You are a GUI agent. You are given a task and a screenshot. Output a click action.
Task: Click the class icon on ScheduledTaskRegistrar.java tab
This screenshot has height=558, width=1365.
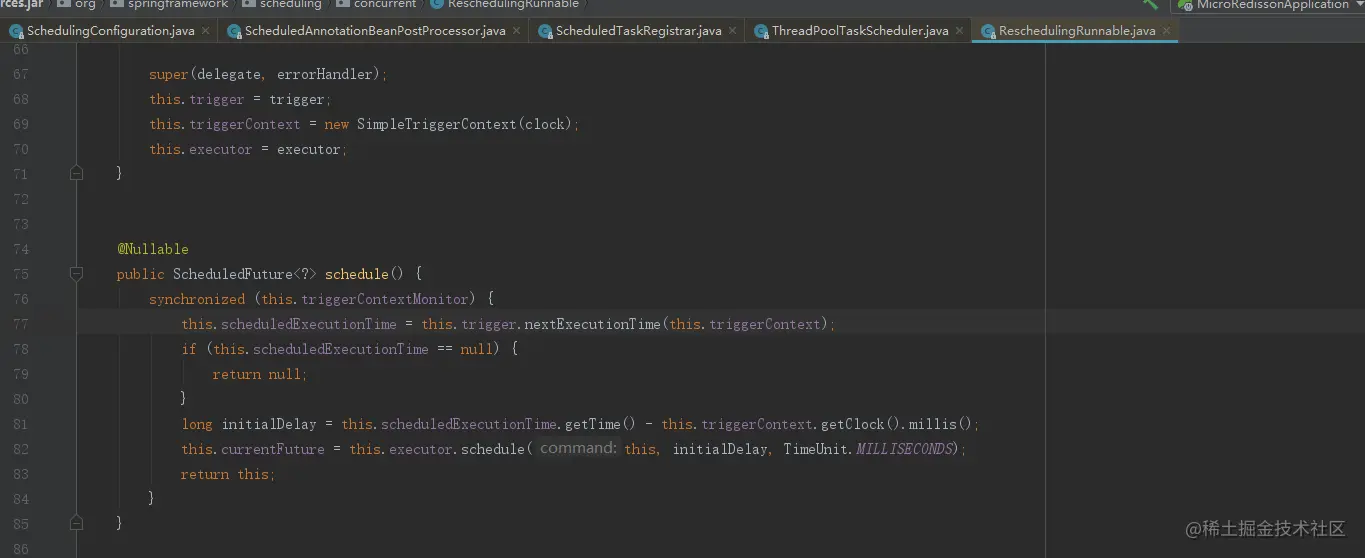pyautogui.click(x=545, y=31)
